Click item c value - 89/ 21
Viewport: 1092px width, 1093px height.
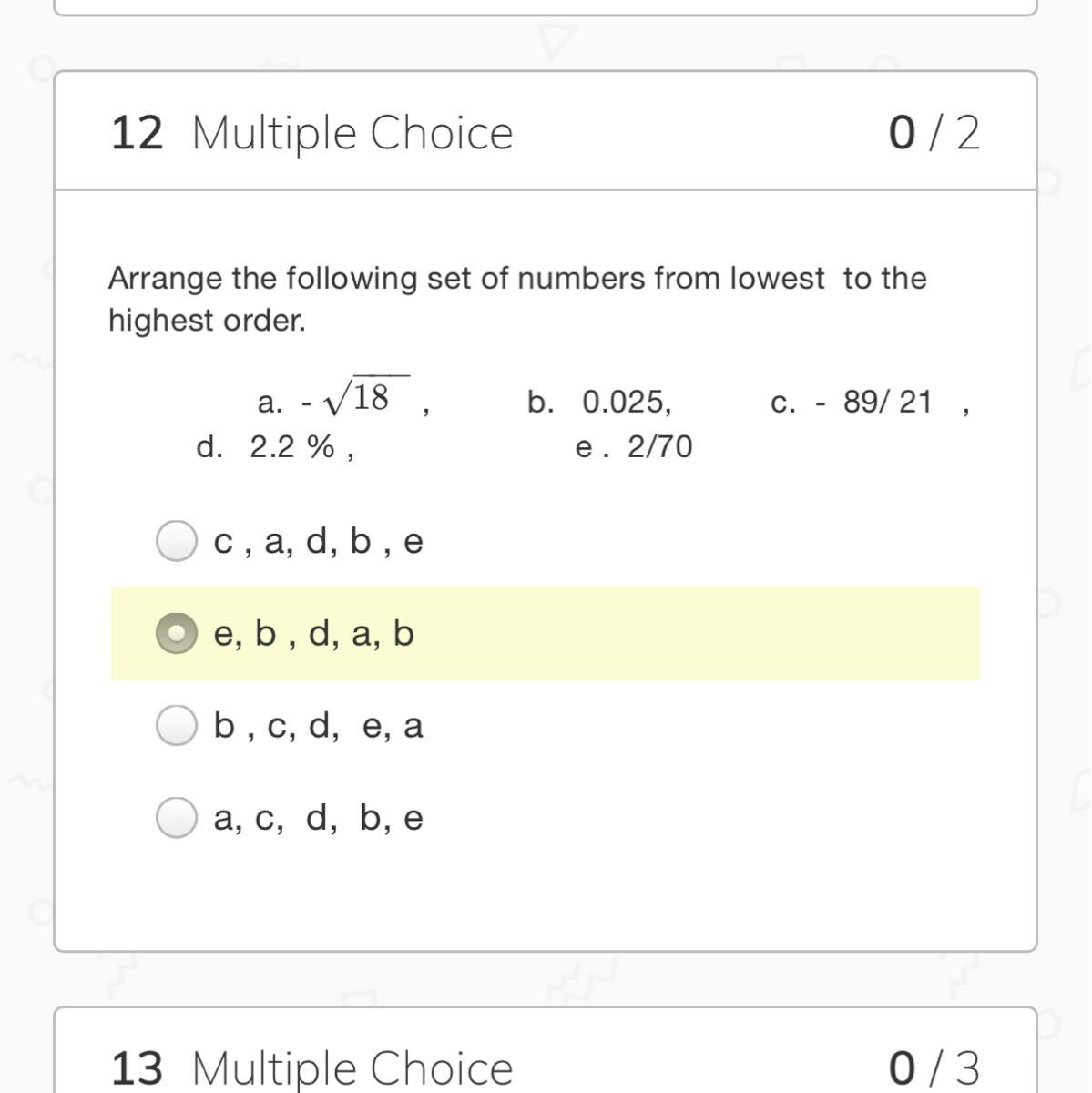[875, 402]
